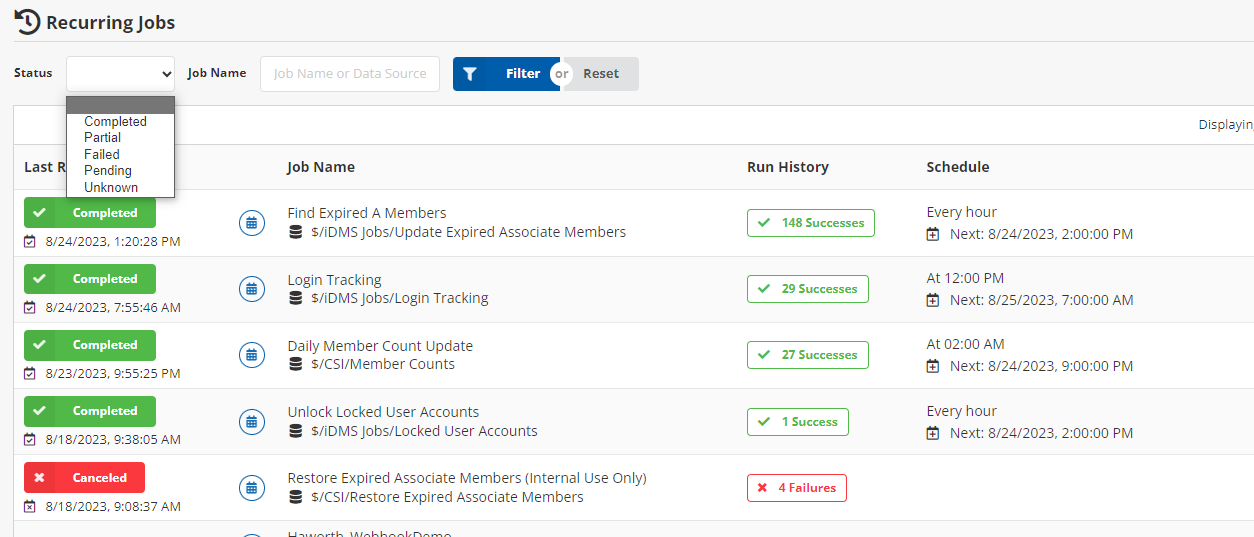Image resolution: width=1254 pixels, height=537 pixels.
Task: Click calendar icon beside Login Tracking job
Action: 252,289
